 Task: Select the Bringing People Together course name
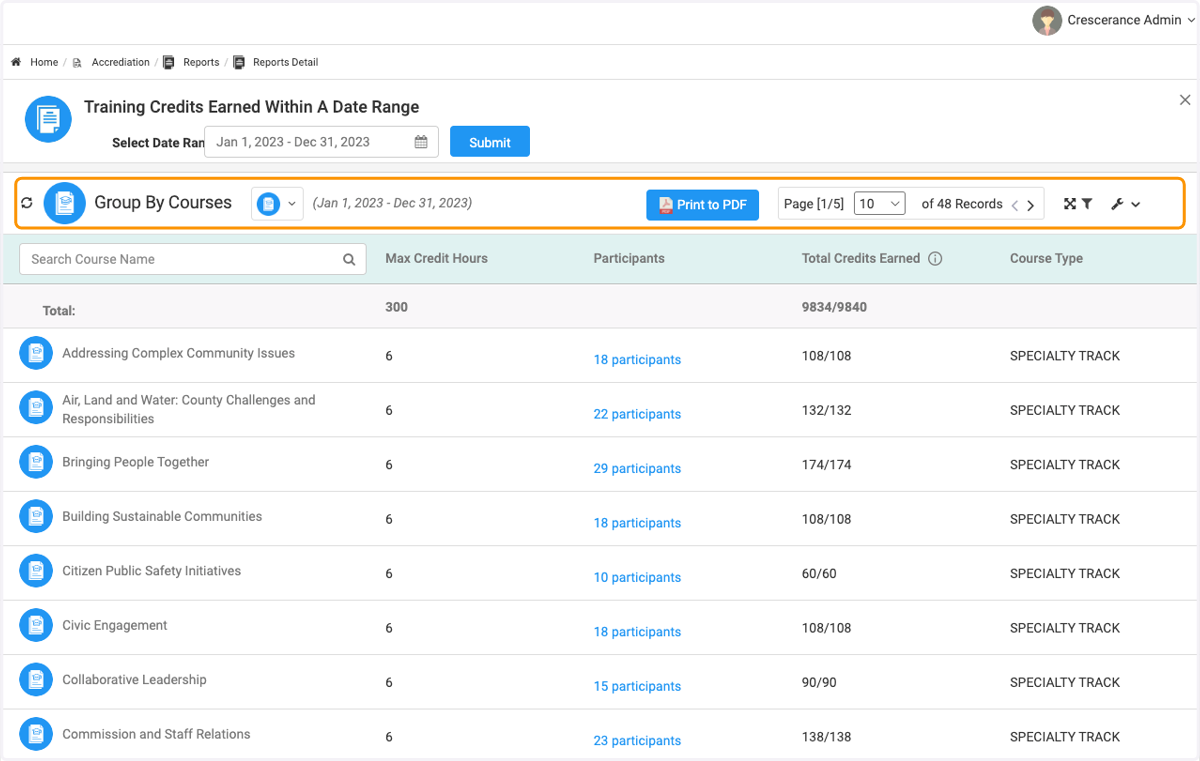136,462
